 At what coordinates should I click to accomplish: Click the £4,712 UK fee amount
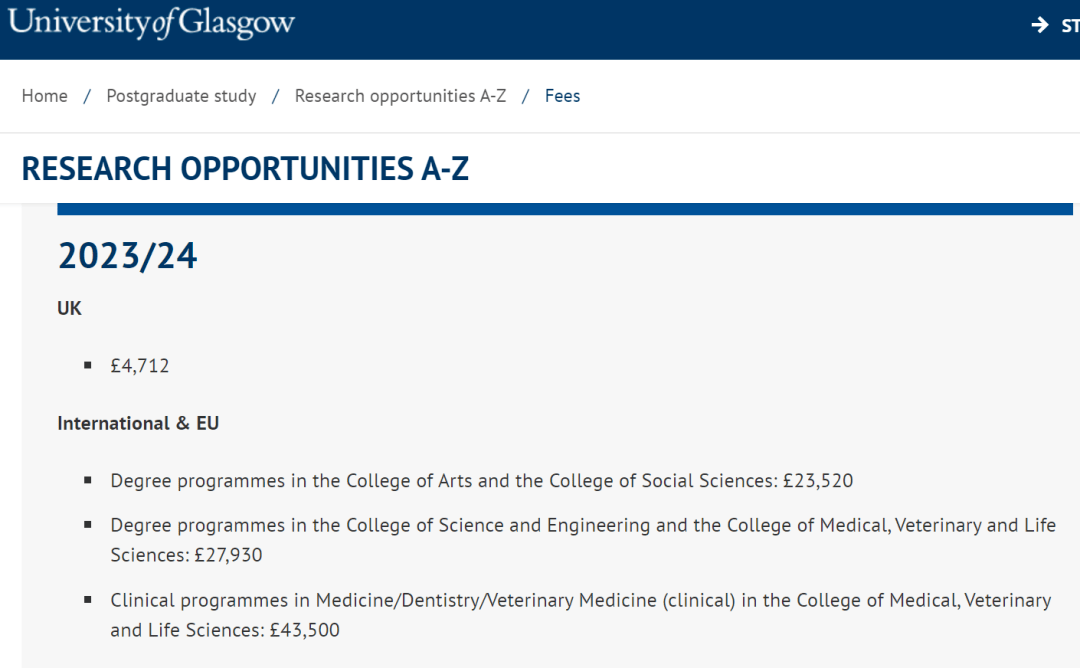140,366
